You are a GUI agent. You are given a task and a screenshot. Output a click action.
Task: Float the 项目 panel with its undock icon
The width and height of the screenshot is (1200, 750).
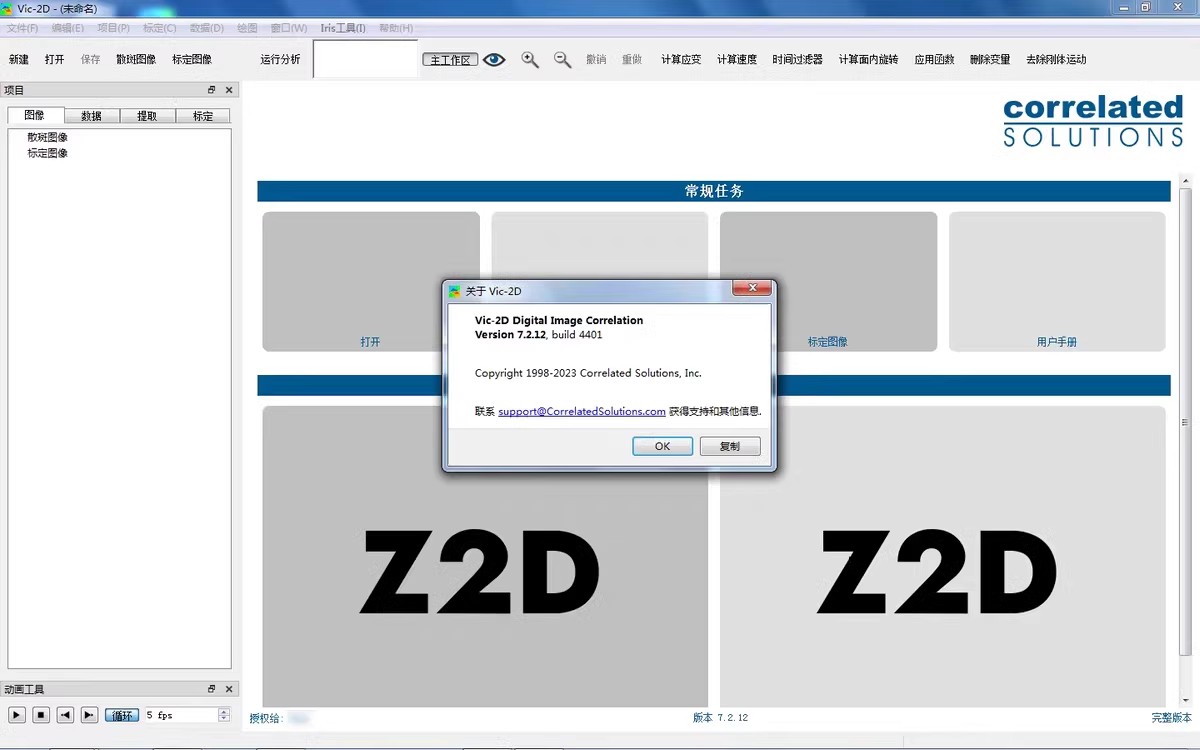point(212,90)
